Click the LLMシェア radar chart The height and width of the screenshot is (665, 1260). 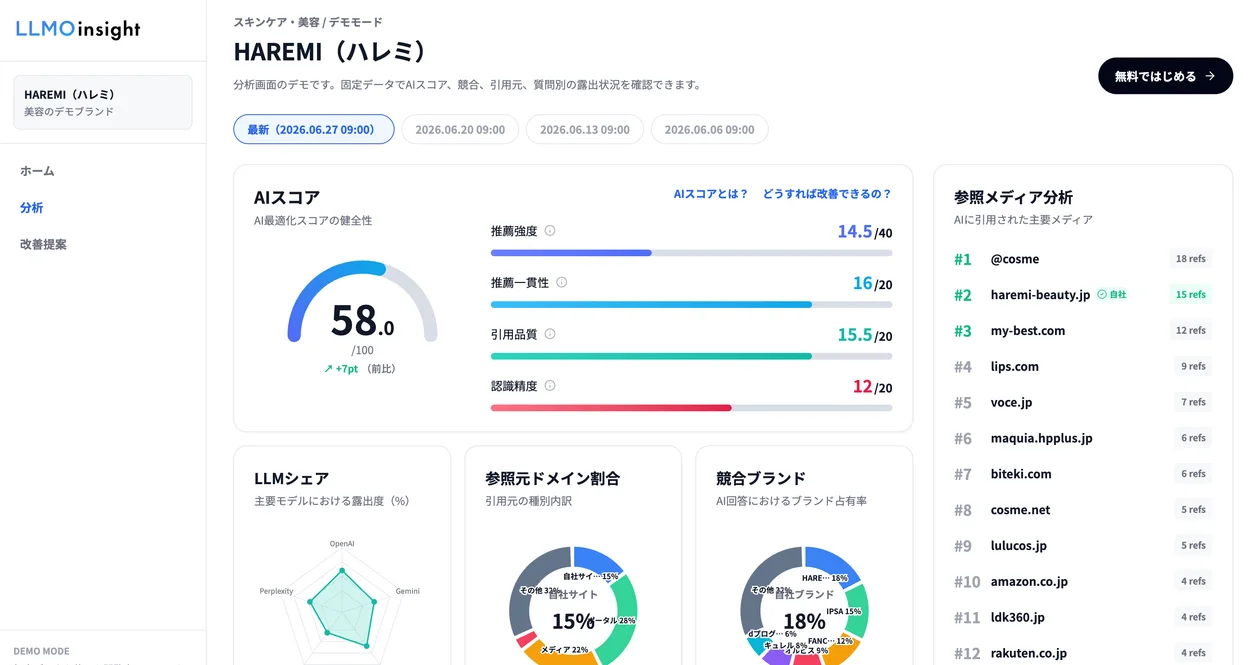(342, 605)
